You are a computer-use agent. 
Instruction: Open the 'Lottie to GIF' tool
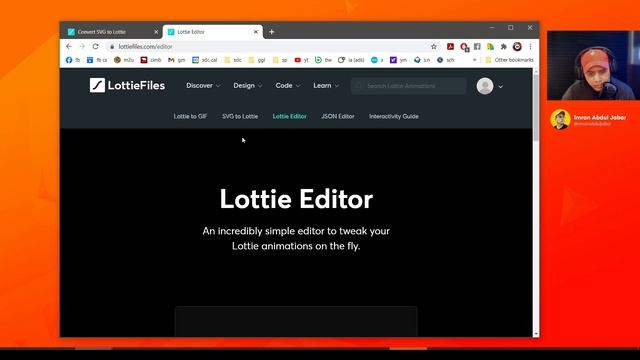click(190, 116)
